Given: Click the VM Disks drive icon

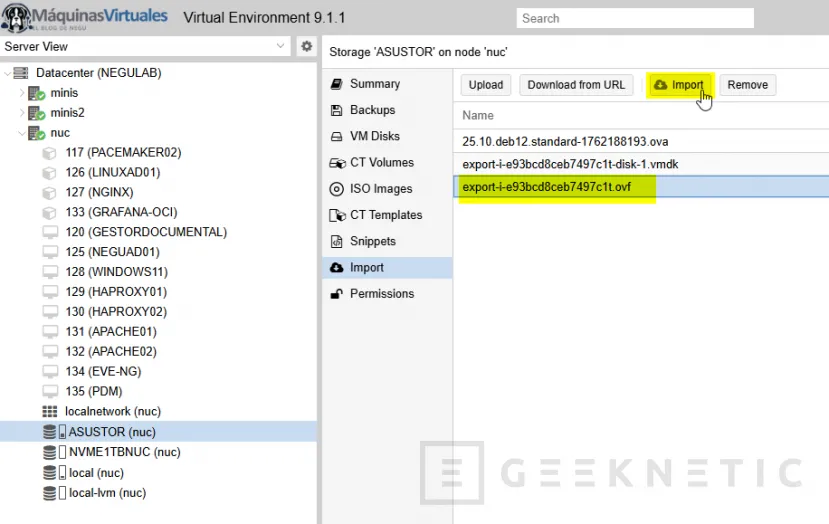Looking at the screenshot, I should coord(336,136).
